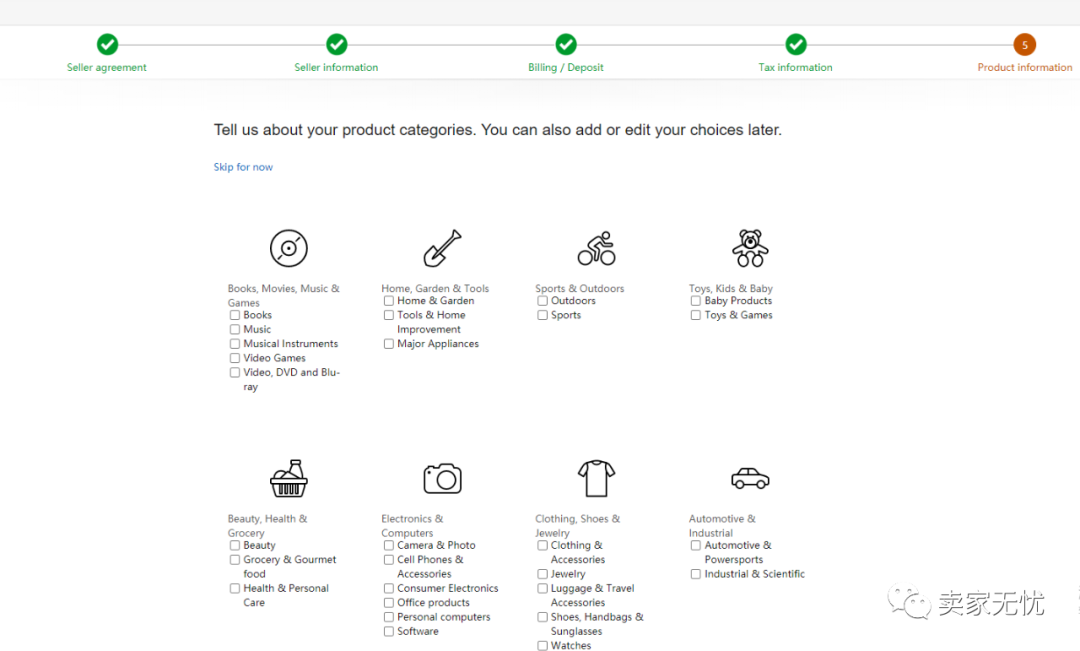The height and width of the screenshot is (651, 1080).
Task: Check the Books checkbox
Action: (235, 315)
